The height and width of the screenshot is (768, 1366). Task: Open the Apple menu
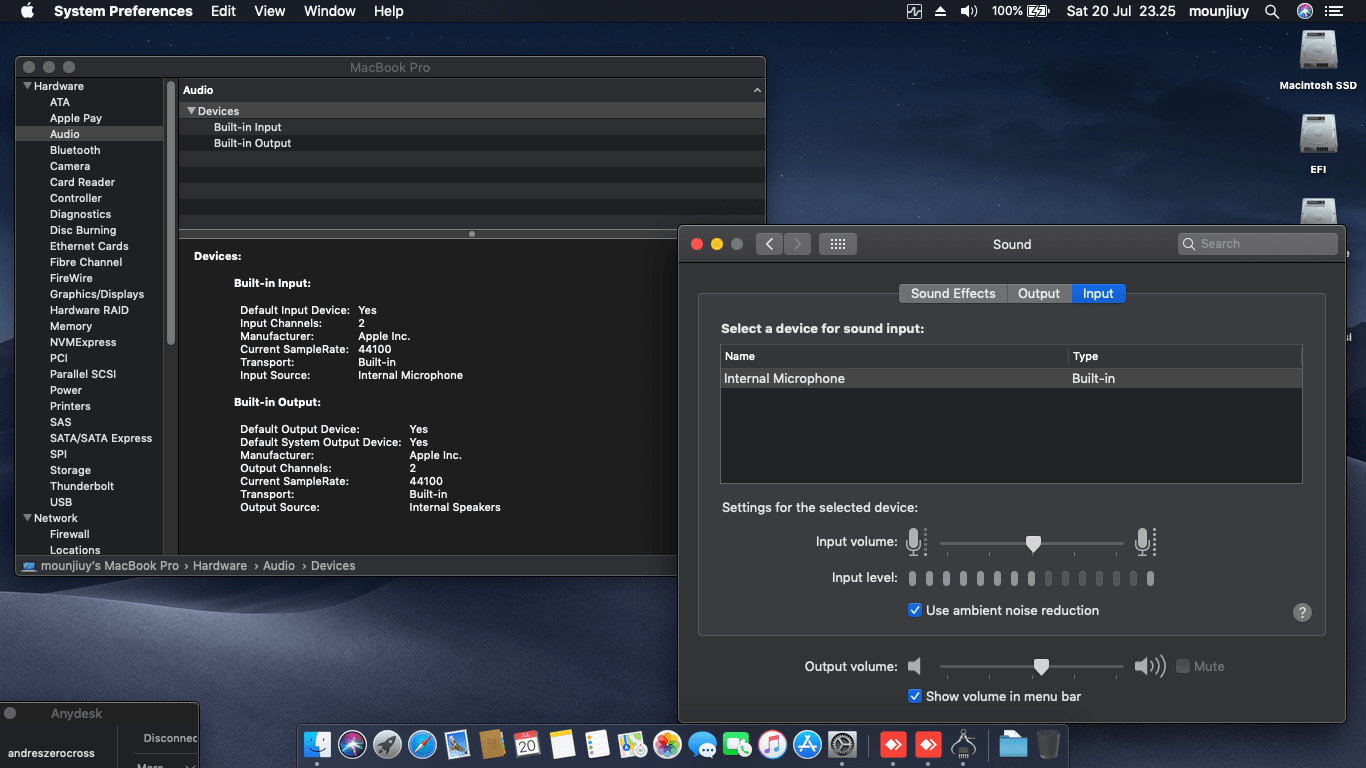(x=27, y=11)
